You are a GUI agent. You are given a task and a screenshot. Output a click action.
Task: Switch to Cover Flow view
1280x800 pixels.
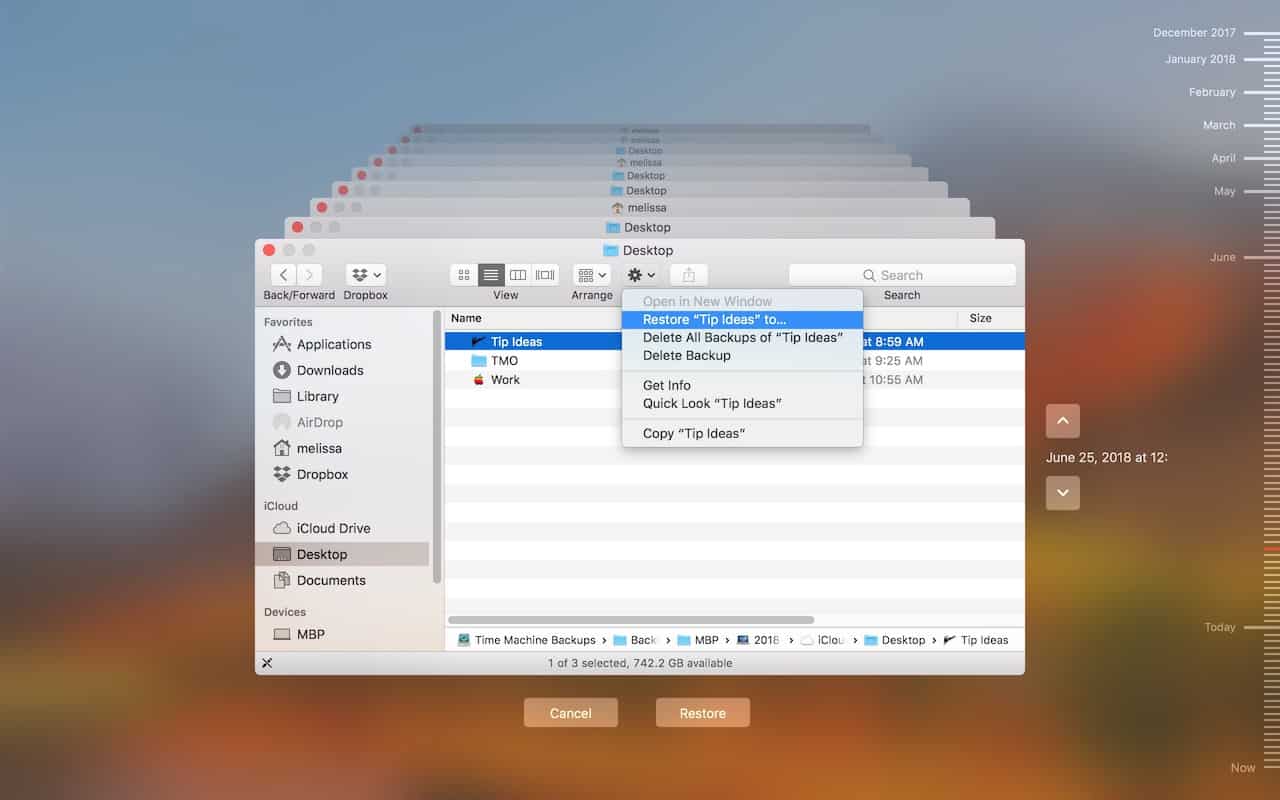[545, 275]
